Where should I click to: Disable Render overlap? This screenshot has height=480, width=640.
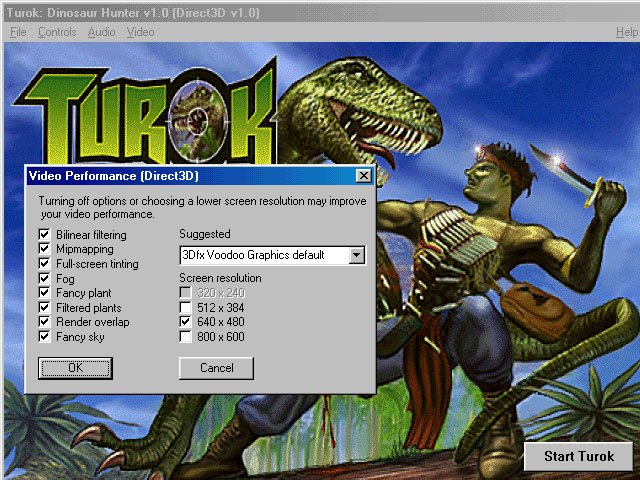point(44,322)
